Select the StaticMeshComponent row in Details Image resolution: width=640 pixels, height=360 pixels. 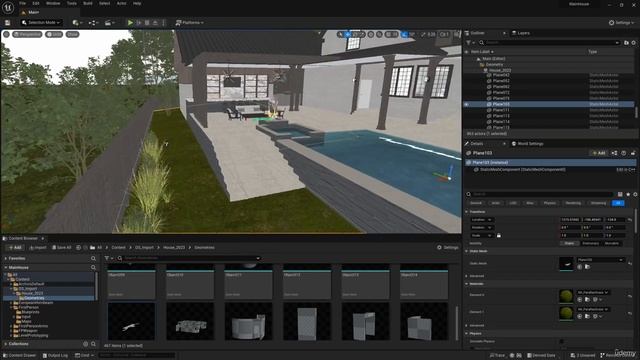point(549,169)
